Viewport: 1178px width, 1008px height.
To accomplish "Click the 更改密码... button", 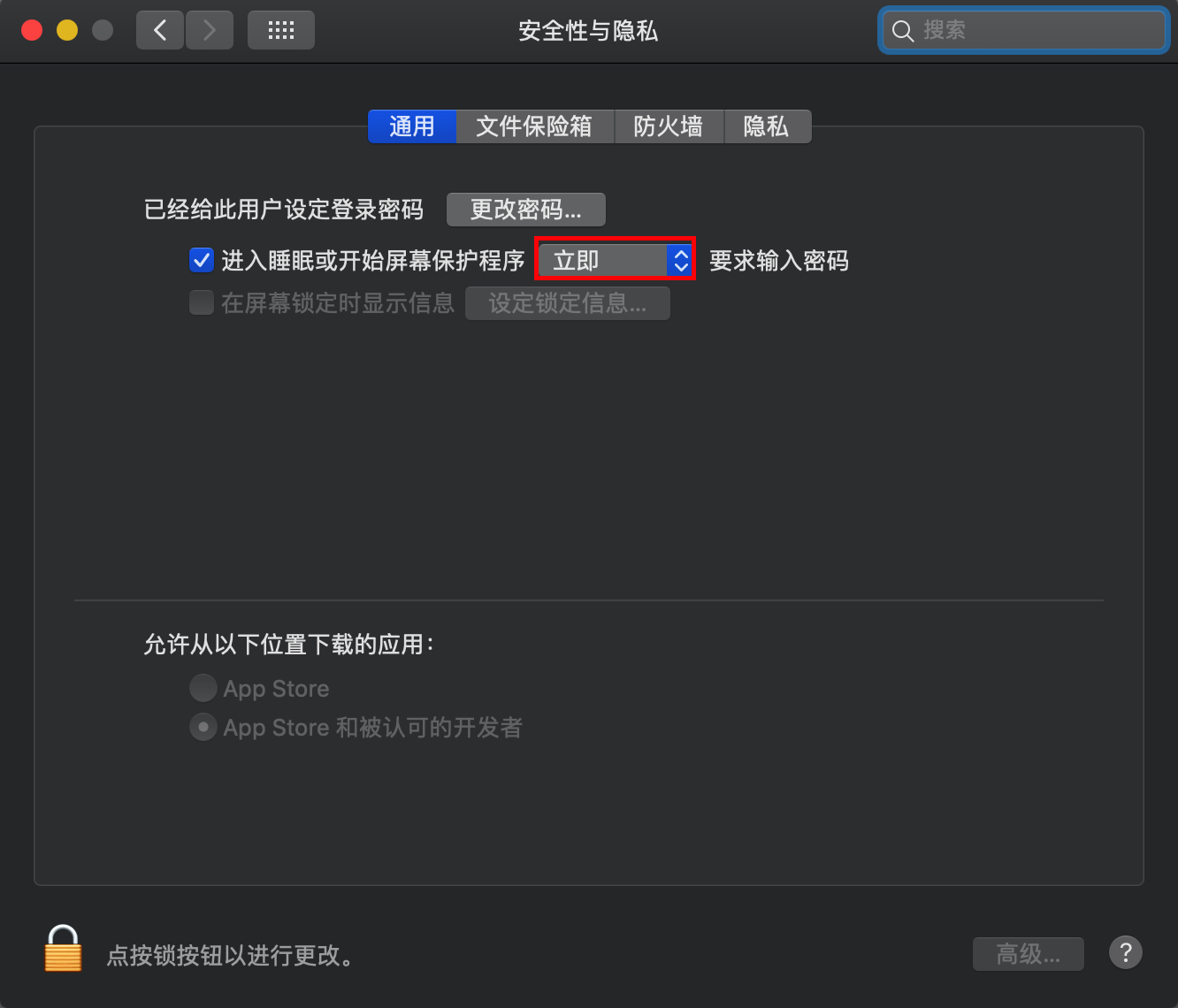I will 526,210.
